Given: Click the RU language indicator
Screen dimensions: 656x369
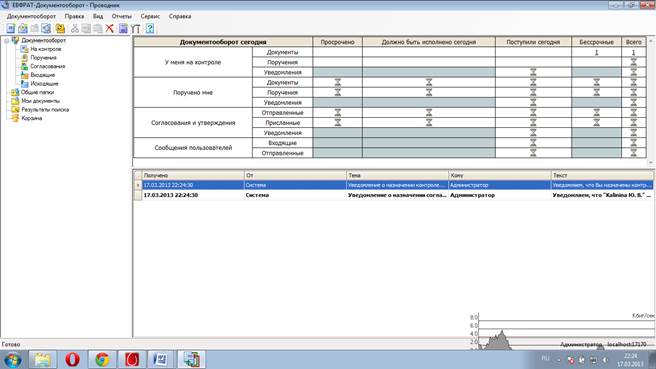Looking at the screenshot, I should coord(545,359).
